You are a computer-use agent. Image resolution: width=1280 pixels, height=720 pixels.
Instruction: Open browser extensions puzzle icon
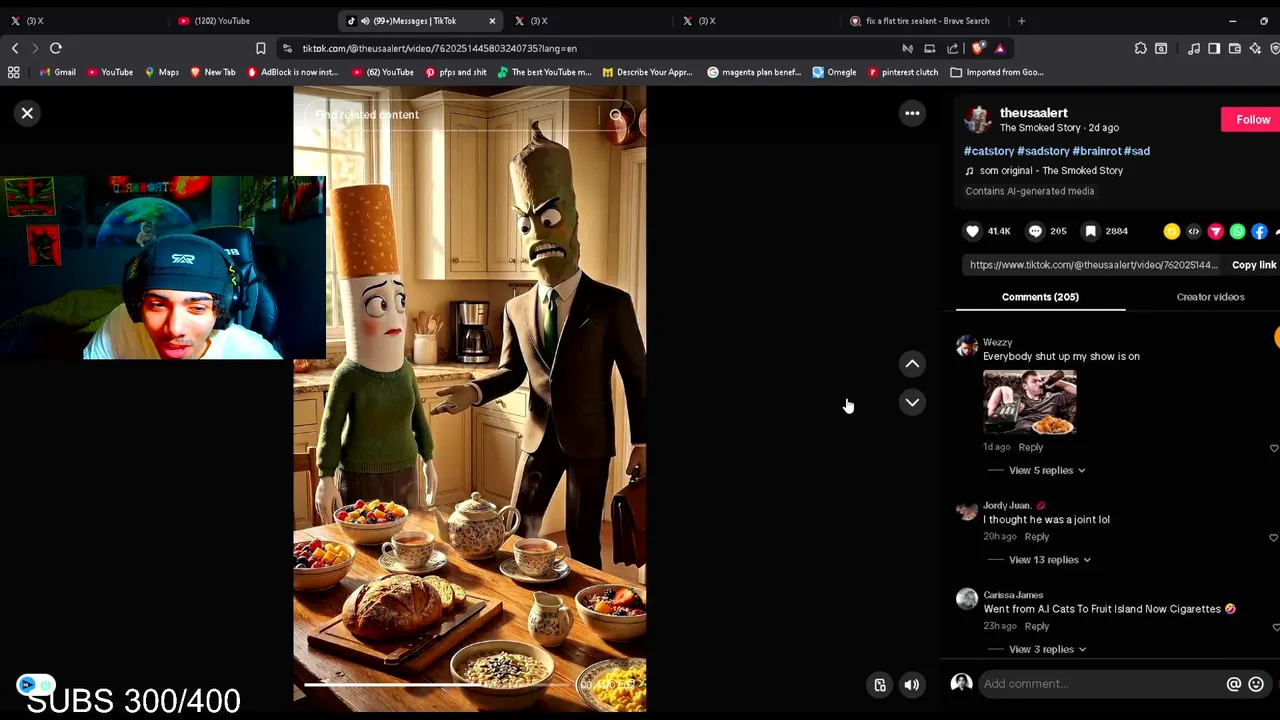pos(1140,48)
